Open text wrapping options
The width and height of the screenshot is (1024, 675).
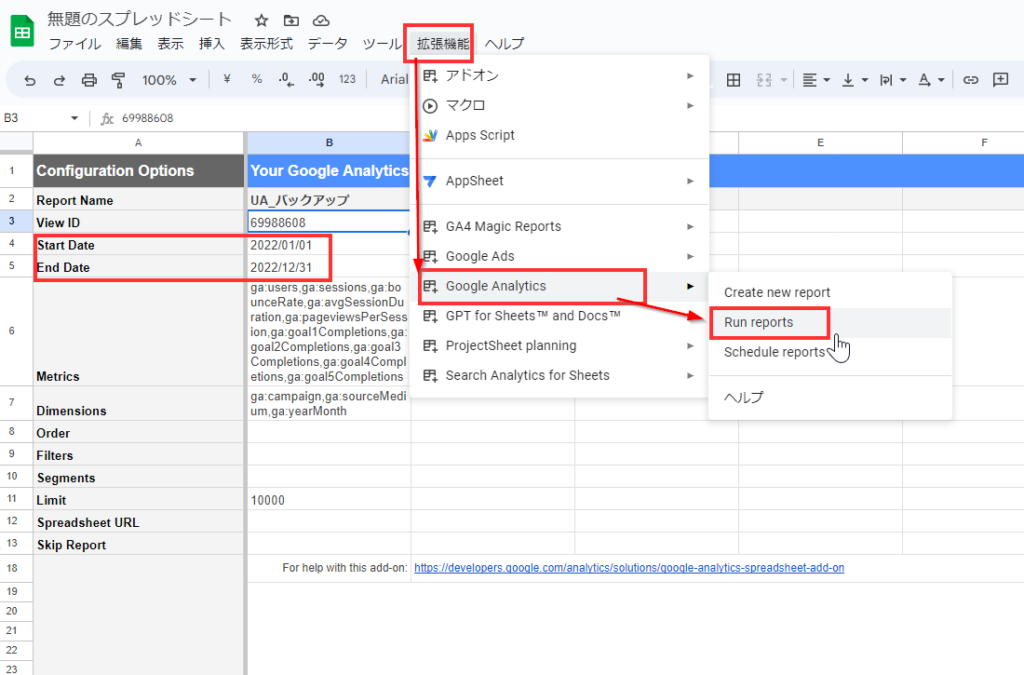pos(893,80)
